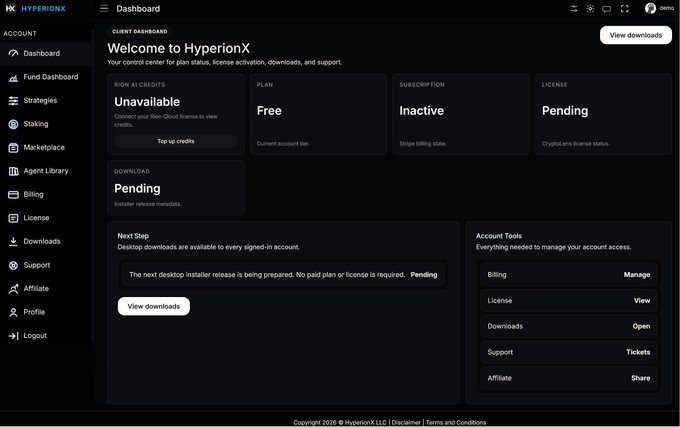
Task: Open the Disclaimer footer link
Action: (x=406, y=422)
